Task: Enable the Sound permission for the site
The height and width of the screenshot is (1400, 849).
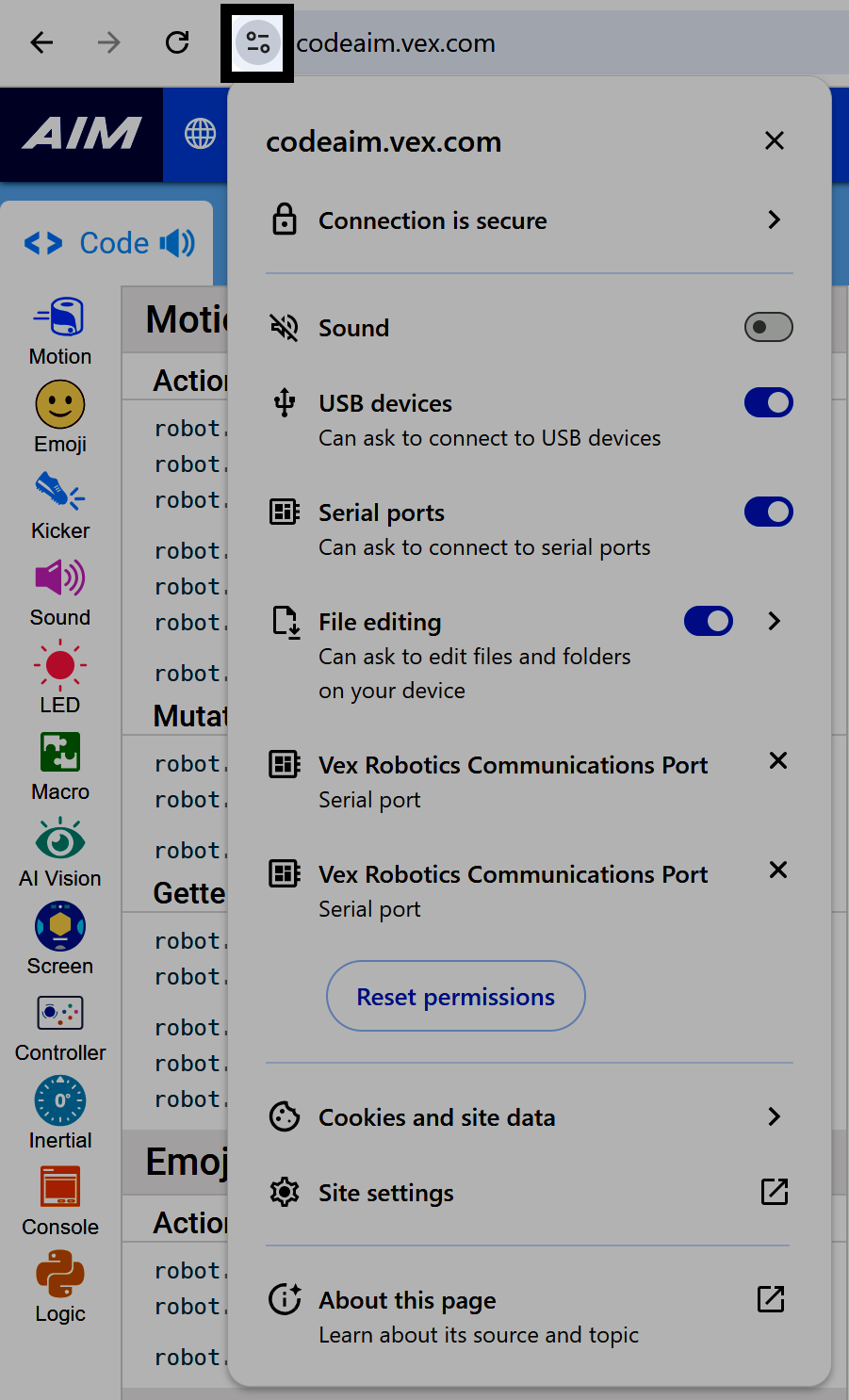Action: (768, 327)
